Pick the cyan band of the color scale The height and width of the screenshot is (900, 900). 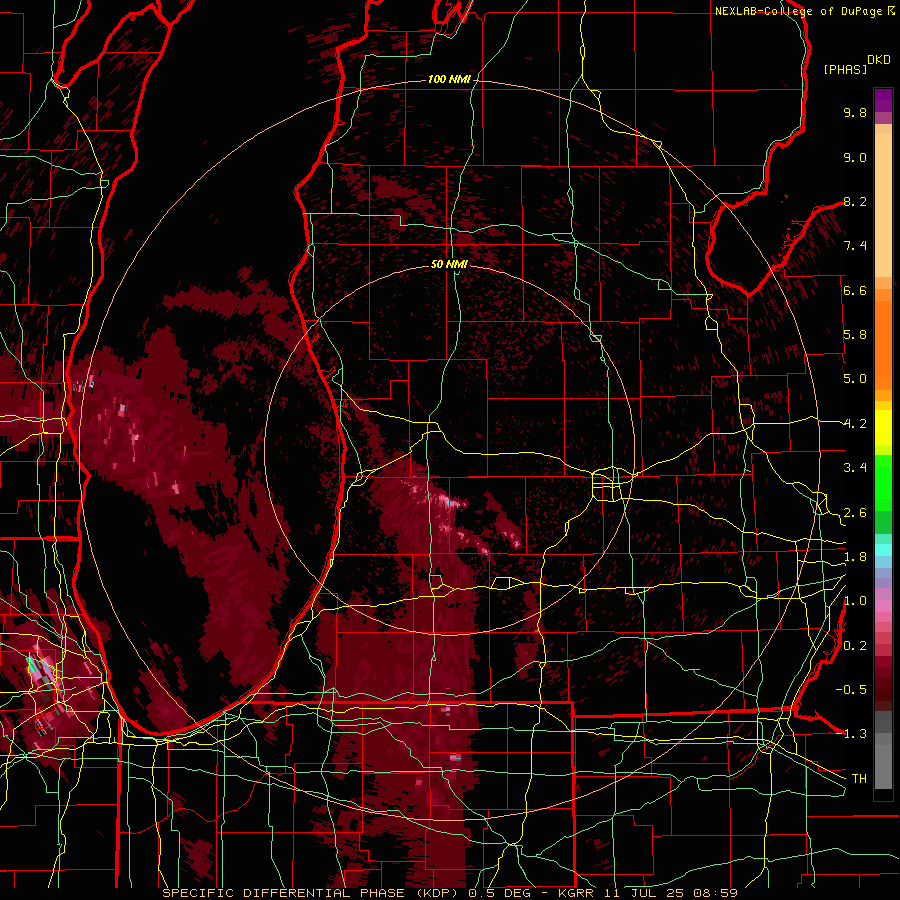tap(883, 550)
